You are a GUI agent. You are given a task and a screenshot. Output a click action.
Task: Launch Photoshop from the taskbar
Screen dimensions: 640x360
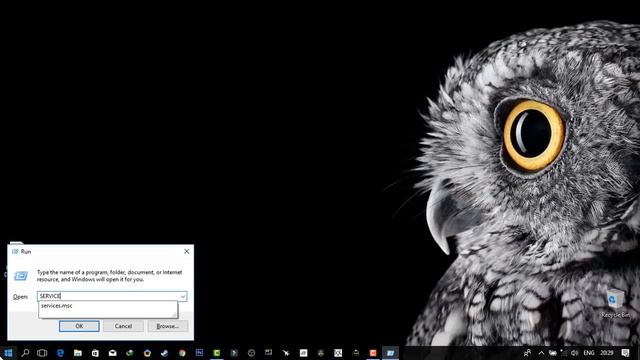pyautogui.click(x=199, y=352)
